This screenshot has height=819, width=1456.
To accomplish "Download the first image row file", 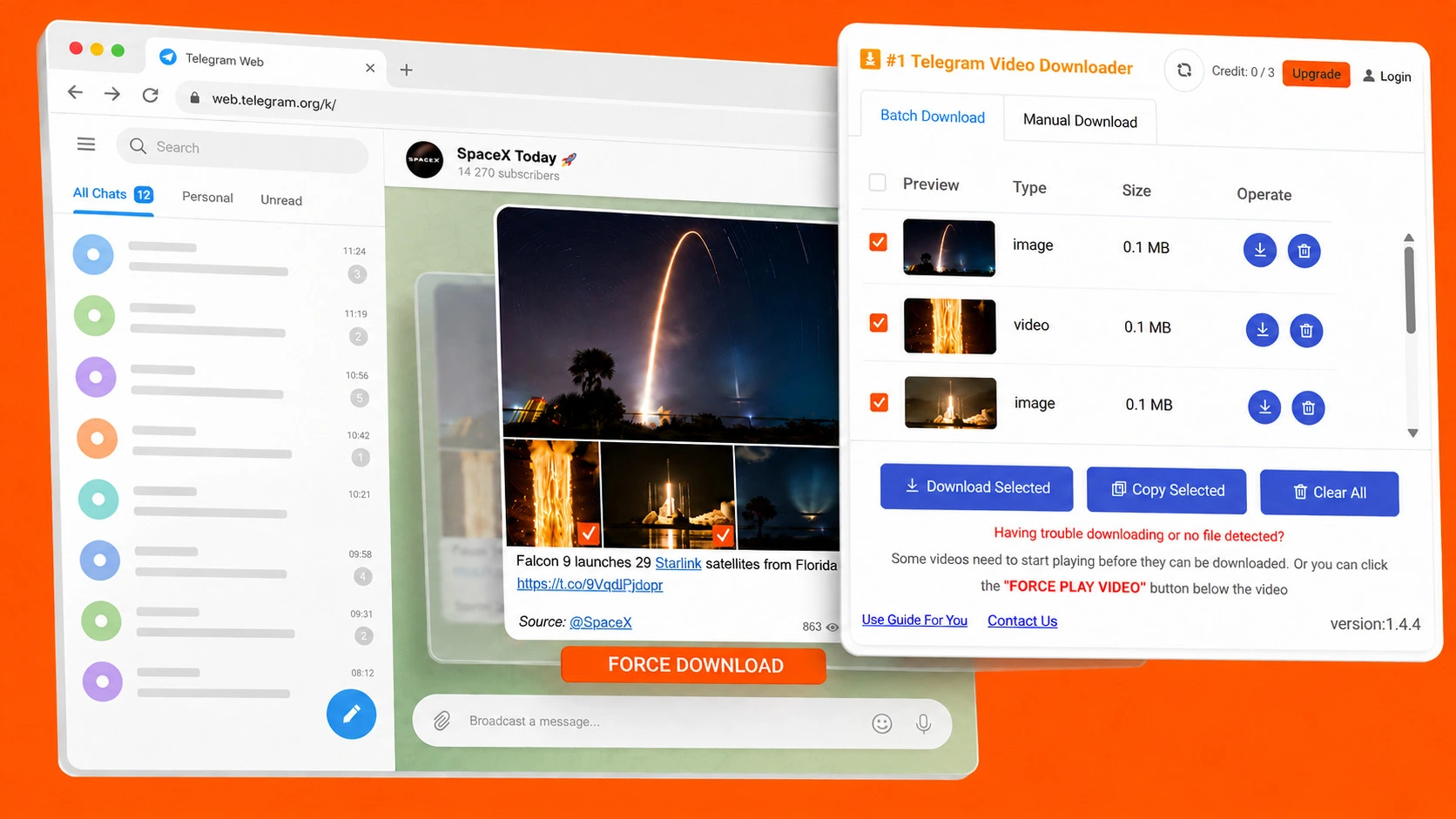I will (x=1260, y=250).
